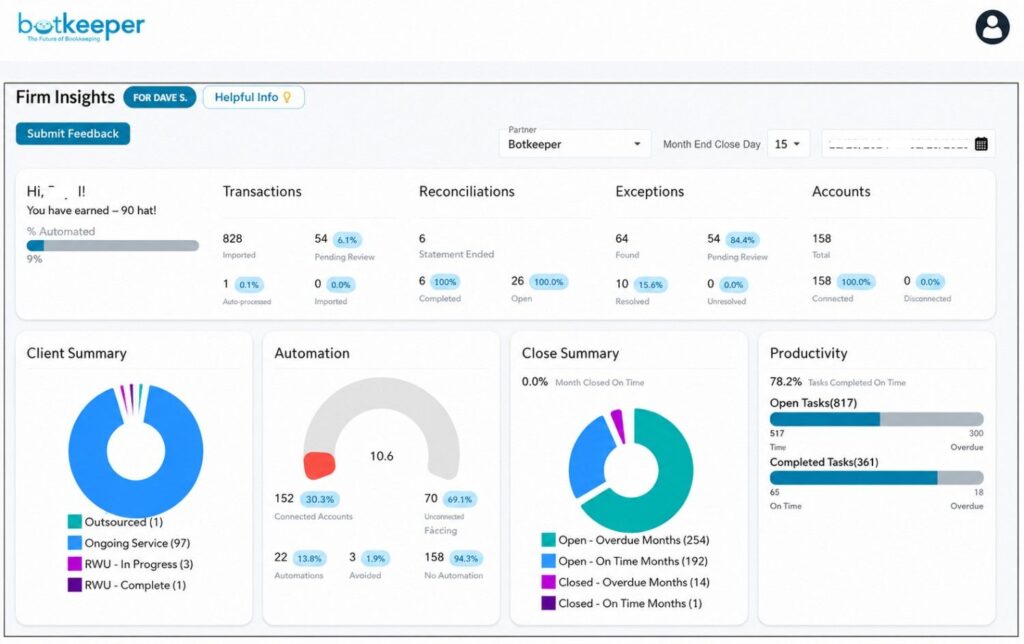Click the RWU - Complete (1) legend swatch
1024x644 pixels.
pos(74,585)
